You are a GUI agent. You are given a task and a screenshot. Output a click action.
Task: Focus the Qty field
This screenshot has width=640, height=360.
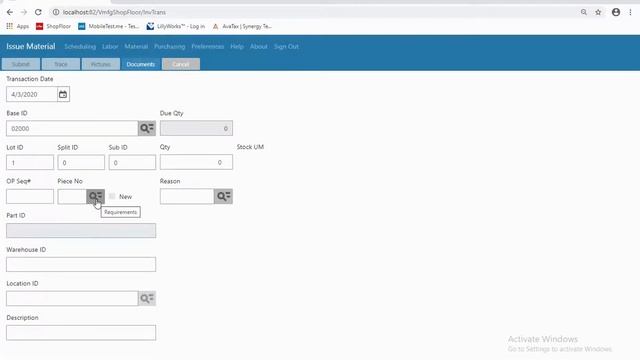(x=196, y=162)
